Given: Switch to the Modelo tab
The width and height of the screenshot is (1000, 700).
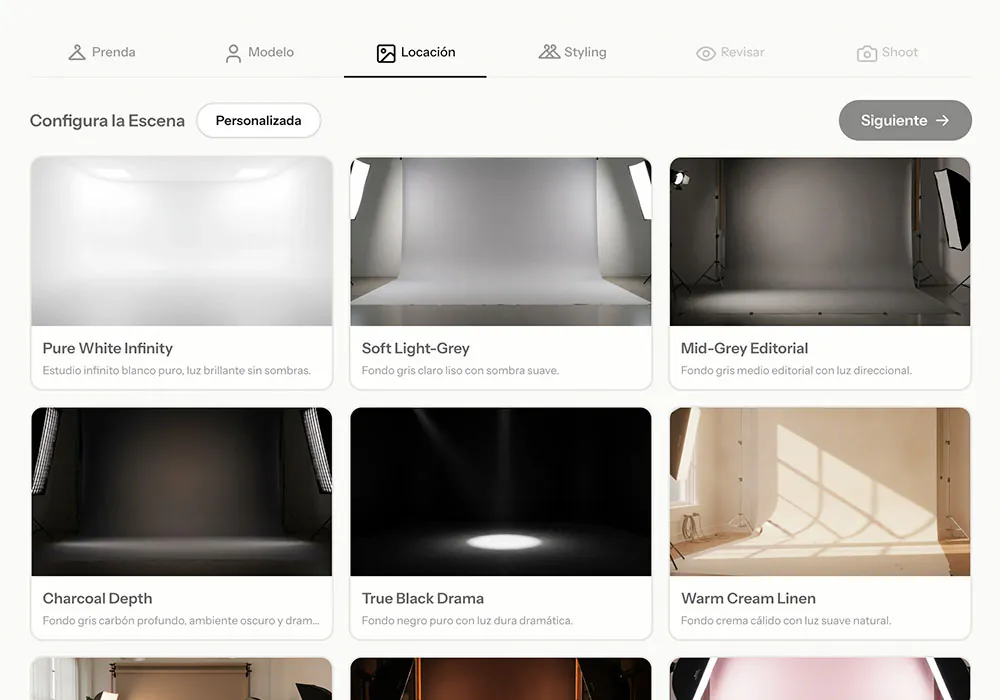Looking at the screenshot, I should coord(260,52).
